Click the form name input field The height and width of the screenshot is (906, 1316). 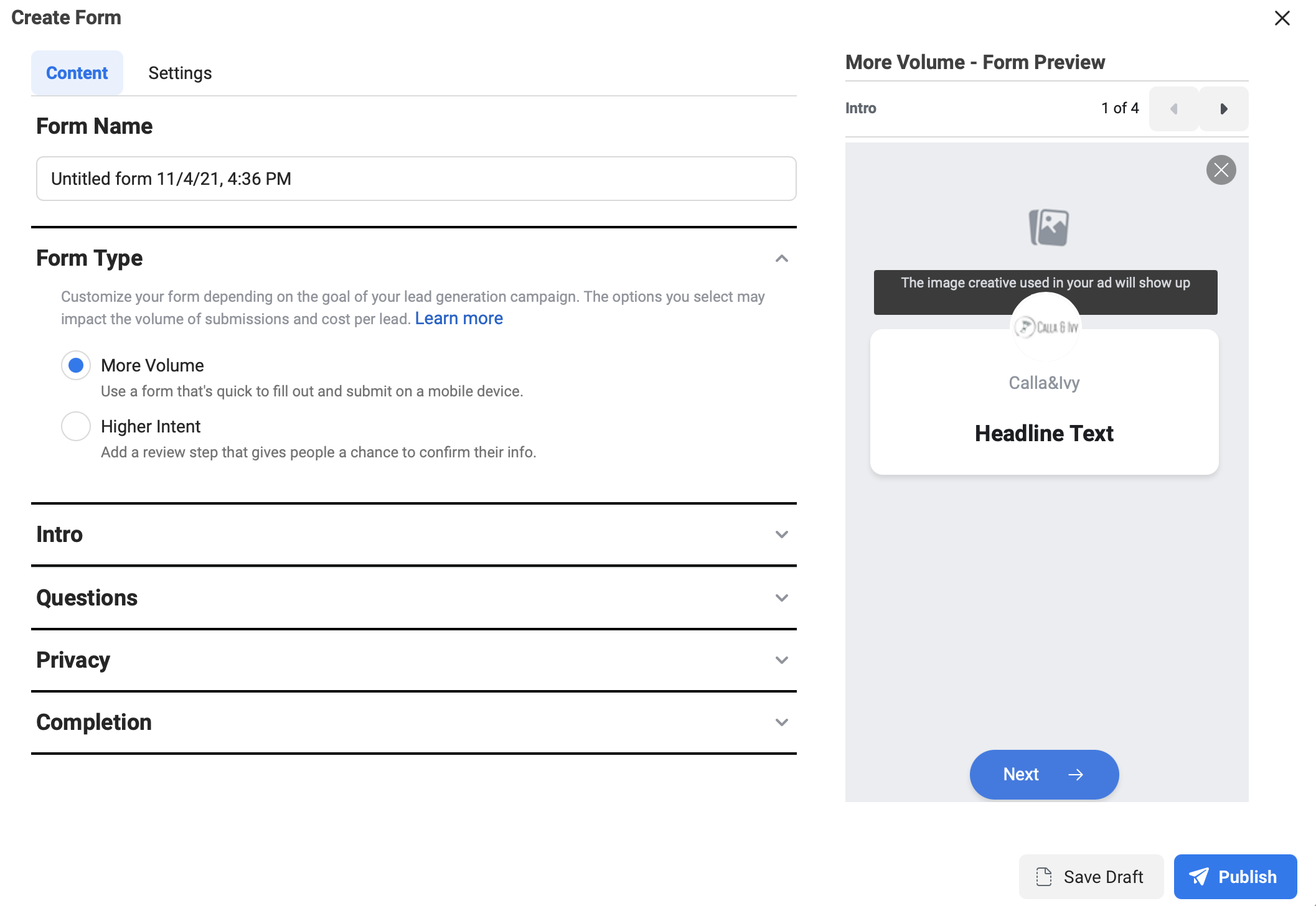click(416, 178)
